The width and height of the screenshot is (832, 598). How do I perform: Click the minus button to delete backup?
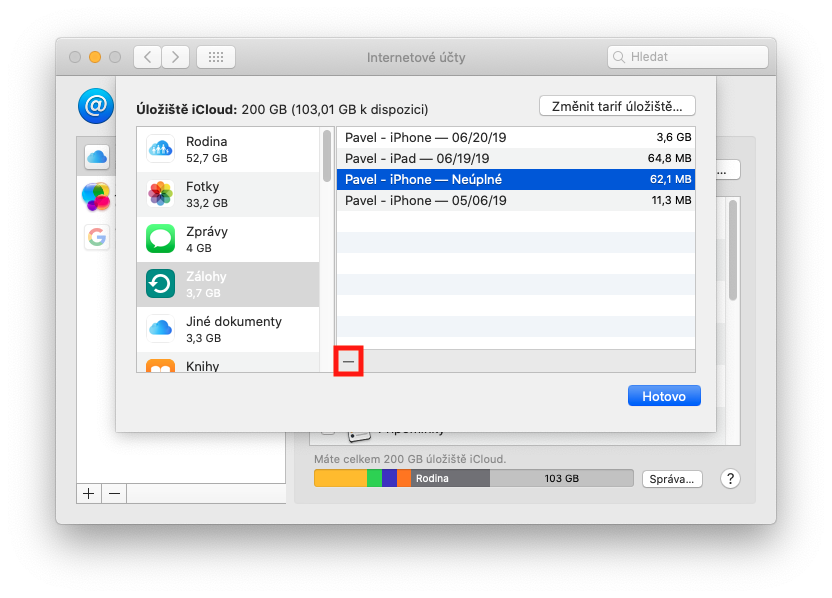pyautogui.click(x=348, y=361)
